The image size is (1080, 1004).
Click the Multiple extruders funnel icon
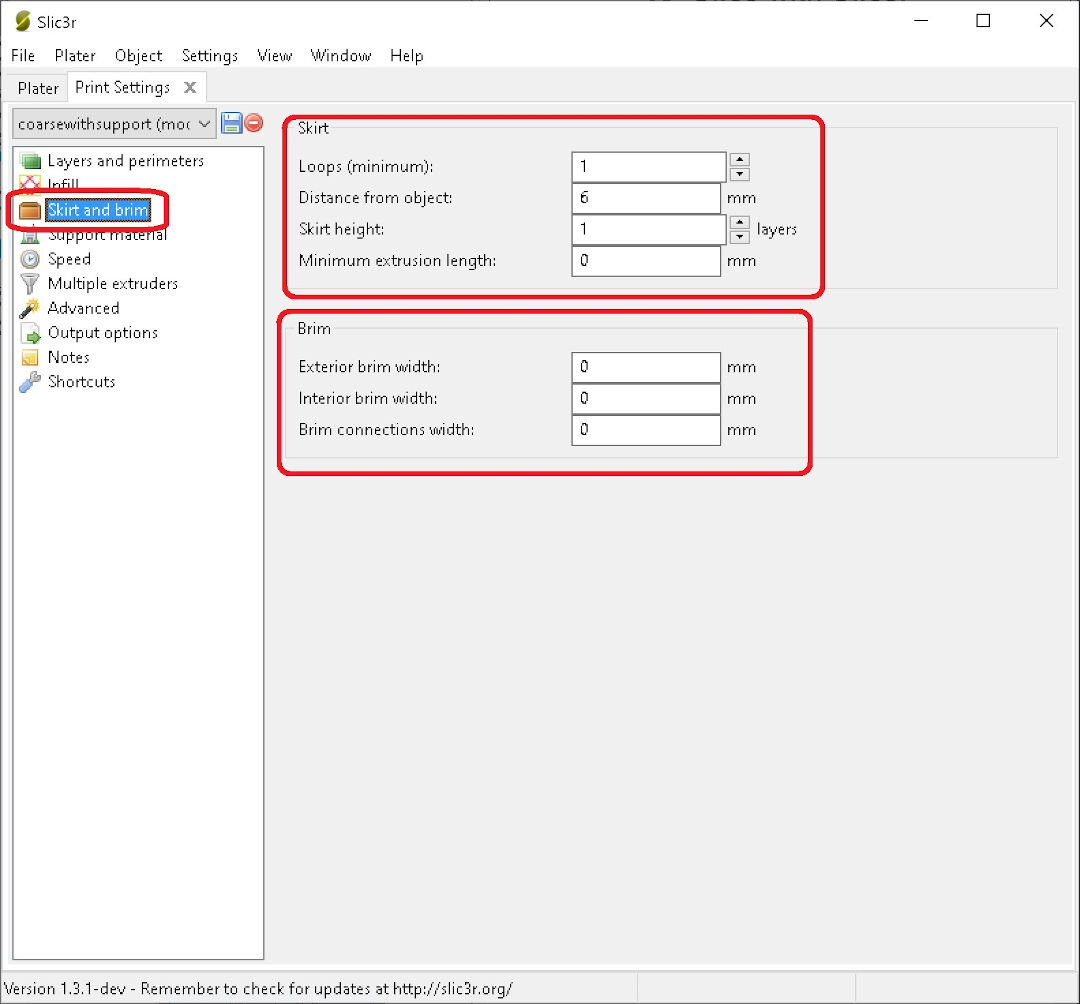click(30, 284)
